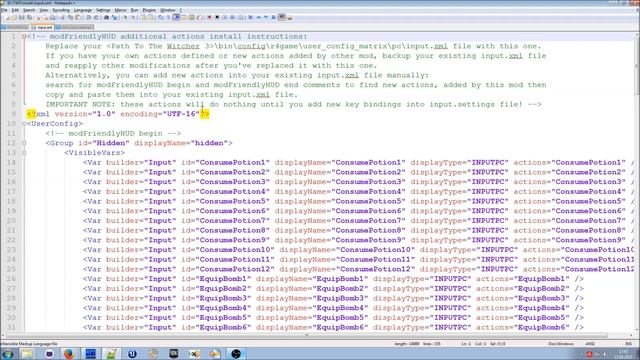
Task: Collapse the comment block fold on line 1
Action: point(24,37)
